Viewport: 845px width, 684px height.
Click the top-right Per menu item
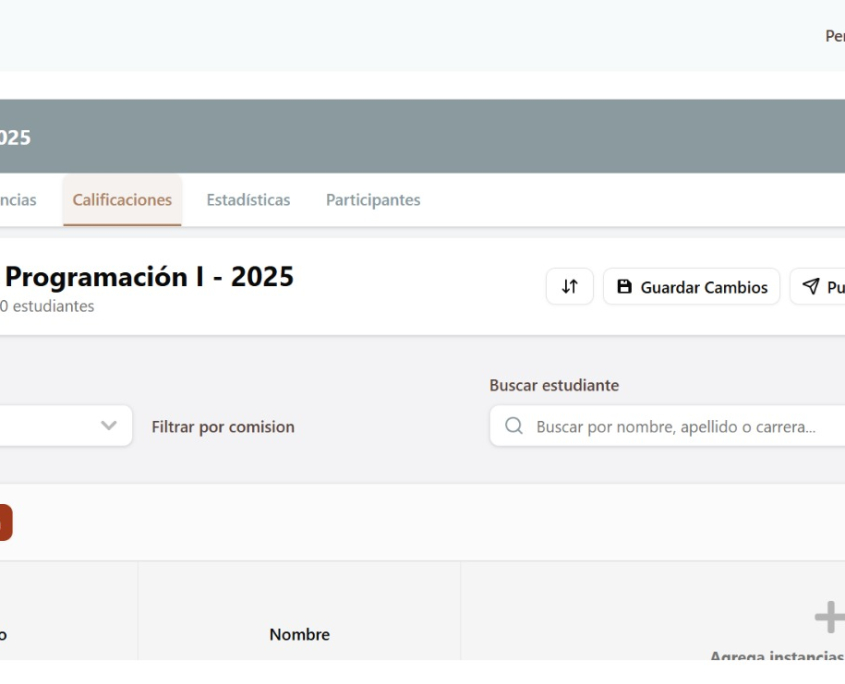(834, 36)
